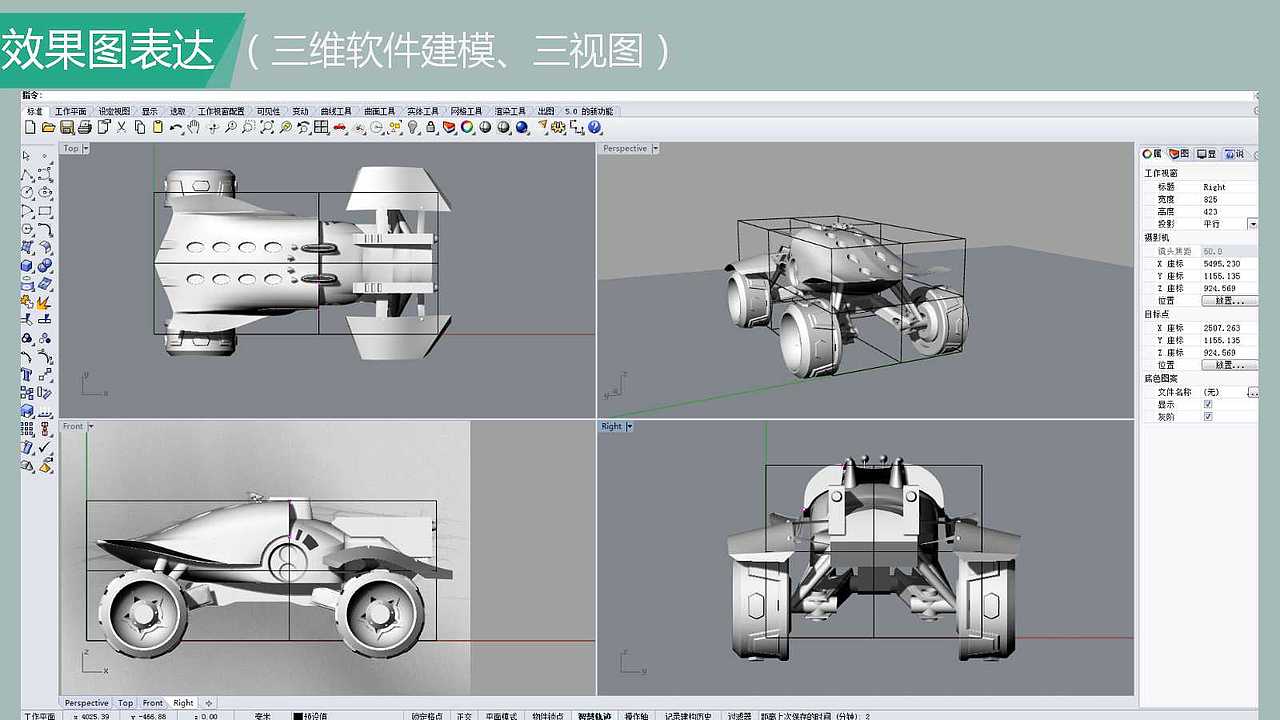
Task: Open the 渲染工具 menu tab
Action: tap(510, 111)
